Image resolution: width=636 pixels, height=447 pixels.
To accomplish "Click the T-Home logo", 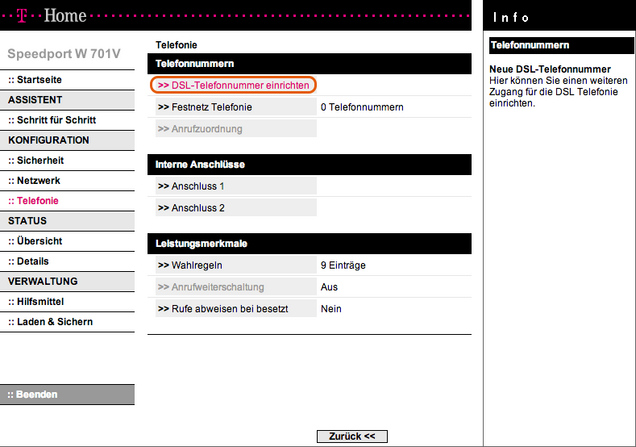I will click(x=48, y=16).
